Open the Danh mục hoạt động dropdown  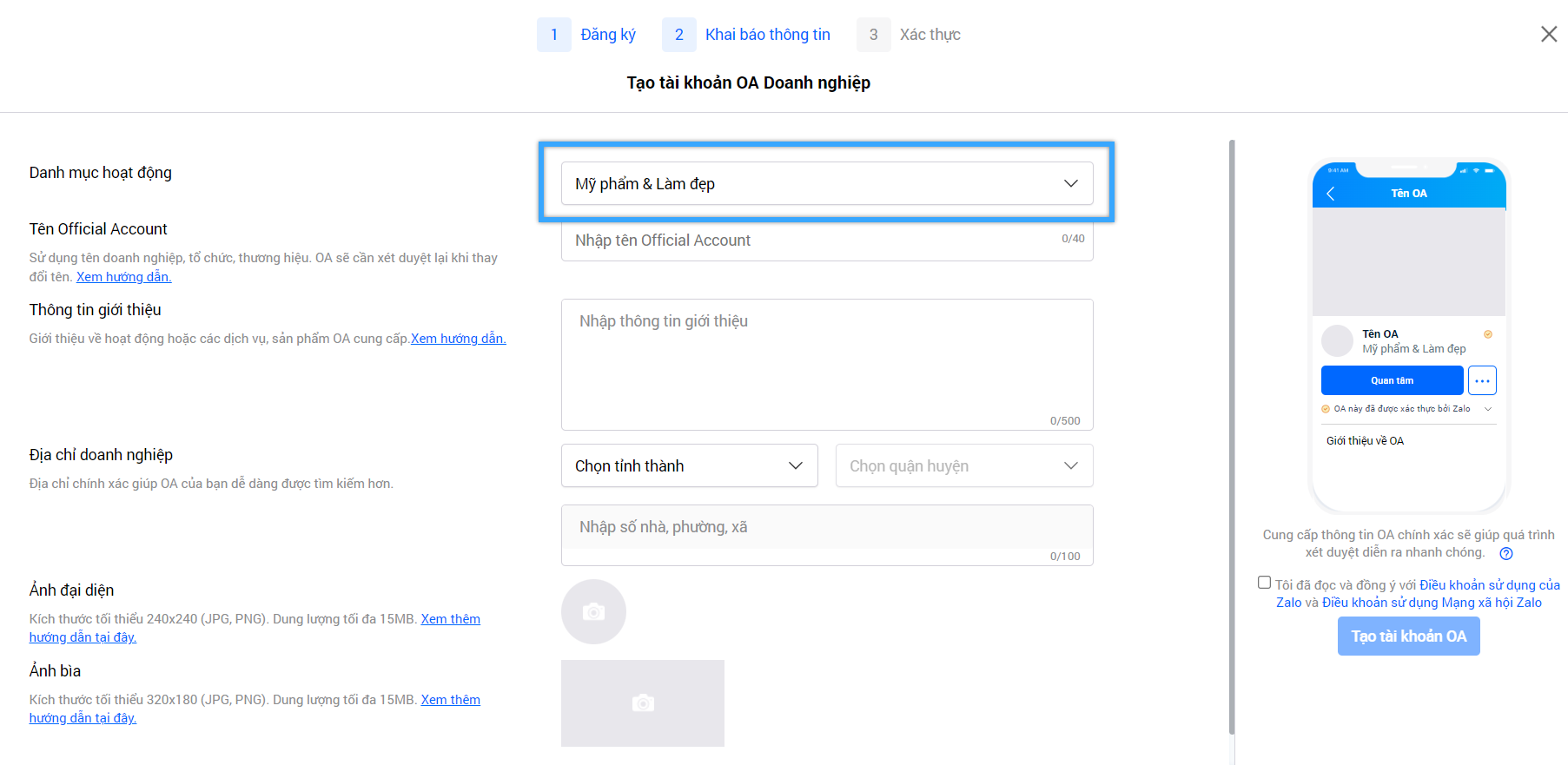(x=826, y=183)
